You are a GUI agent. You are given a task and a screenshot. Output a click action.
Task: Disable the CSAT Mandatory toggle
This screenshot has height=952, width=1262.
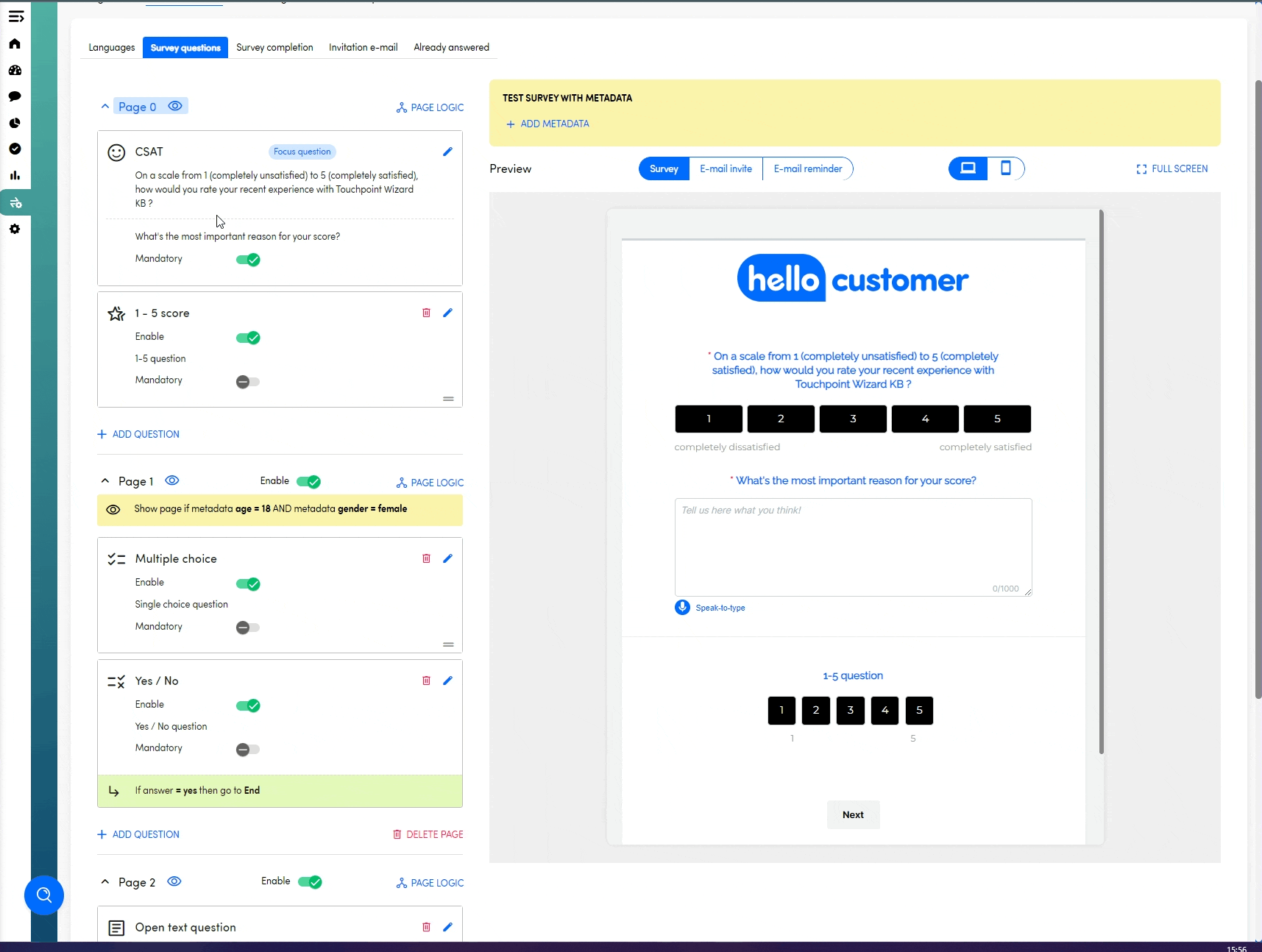[x=248, y=260]
